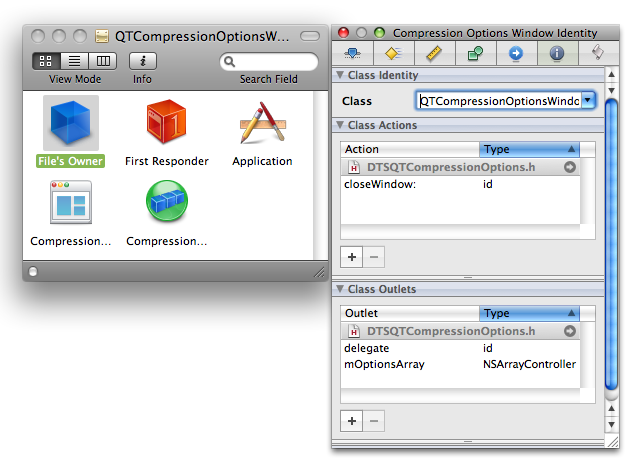Switch to icon view mode
The height and width of the screenshot is (462, 629).
47,61
